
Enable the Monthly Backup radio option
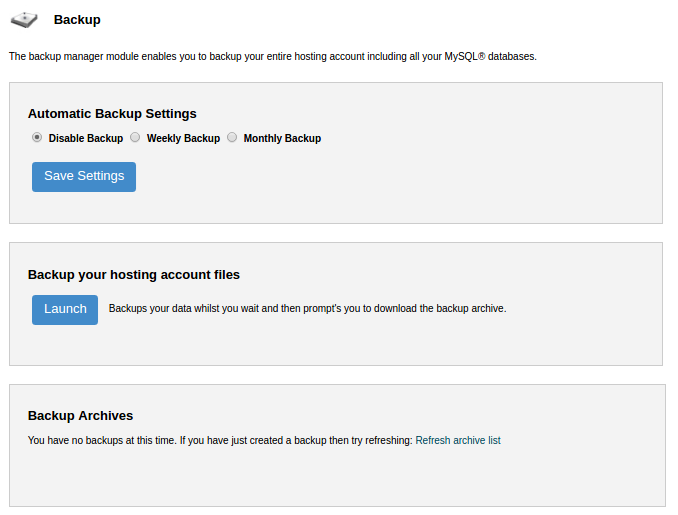232,138
